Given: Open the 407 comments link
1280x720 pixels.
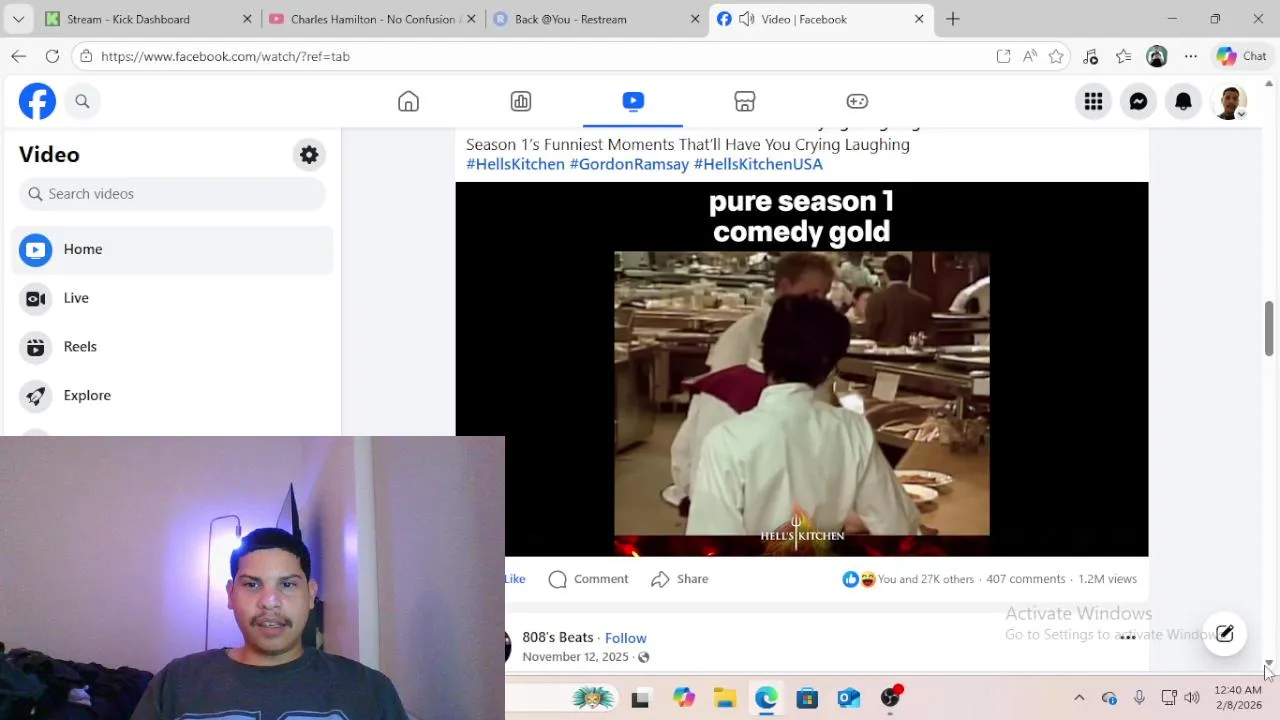Looking at the screenshot, I should pos(1025,579).
